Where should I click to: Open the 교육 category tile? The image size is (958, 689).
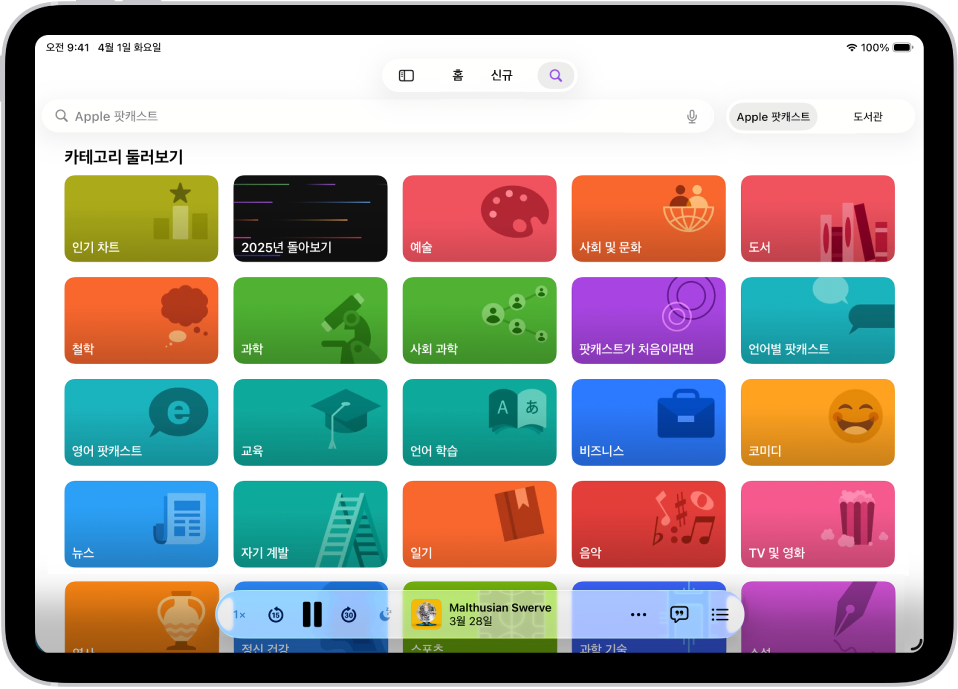coord(310,423)
